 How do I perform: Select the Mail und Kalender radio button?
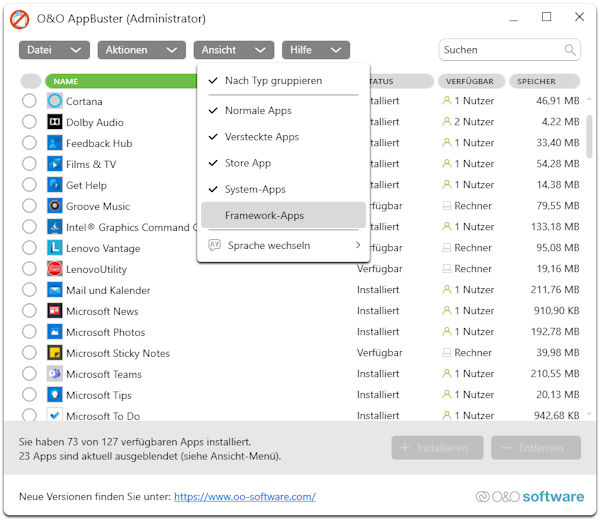[x=29, y=290]
